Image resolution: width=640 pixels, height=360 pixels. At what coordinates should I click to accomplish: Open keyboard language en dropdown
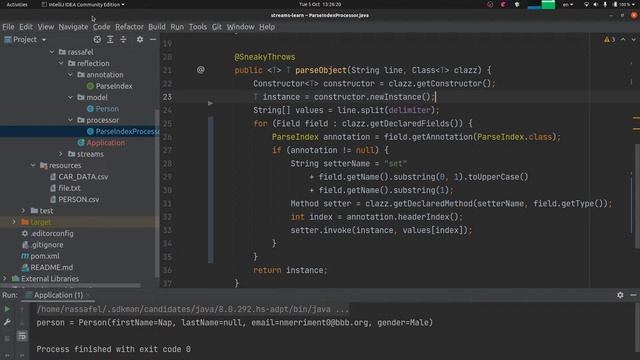point(568,4)
